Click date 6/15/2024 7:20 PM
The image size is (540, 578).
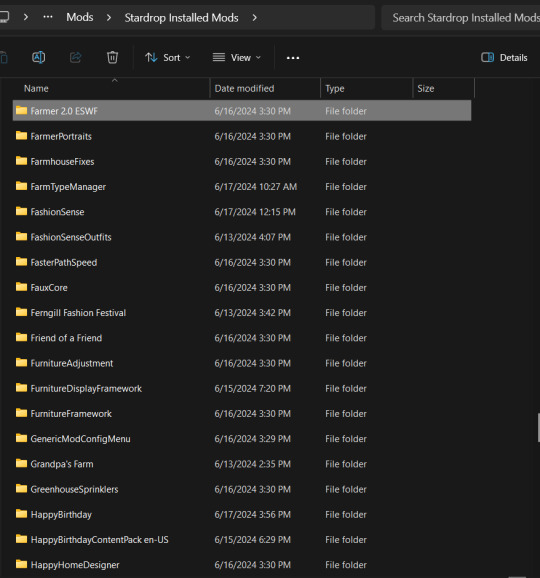tap(252, 388)
